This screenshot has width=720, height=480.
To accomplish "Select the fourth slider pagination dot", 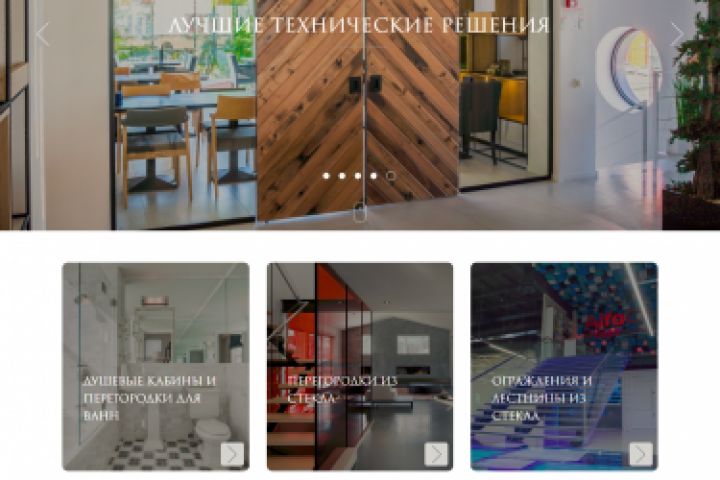I will pyautogui.click(x=374, y=175).
